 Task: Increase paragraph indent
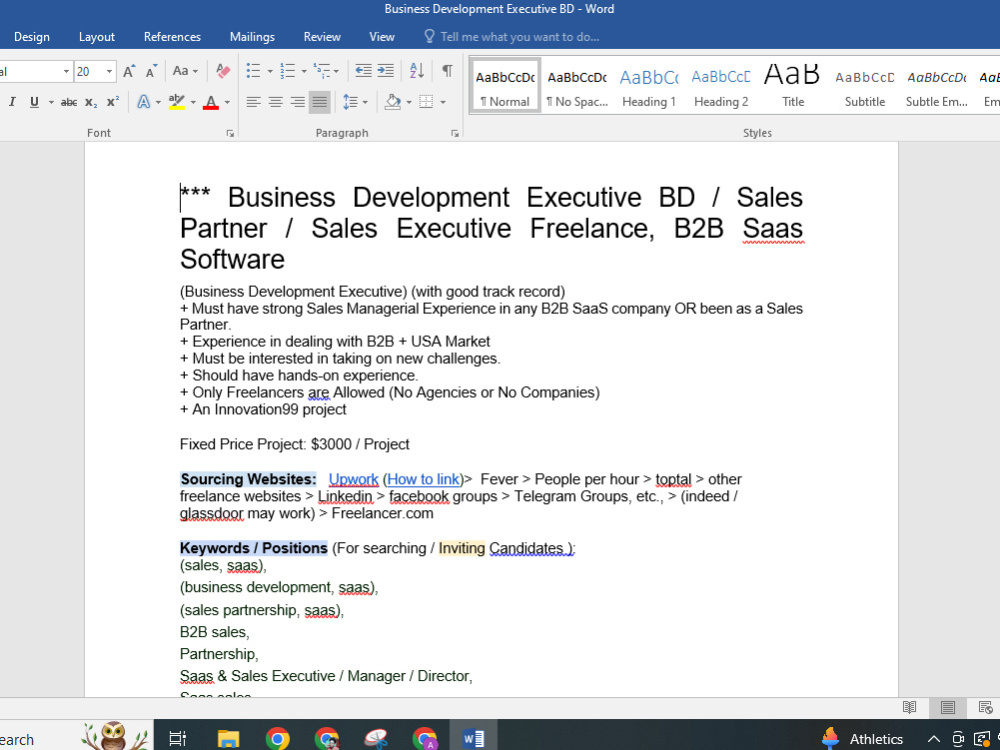point(386,71)
